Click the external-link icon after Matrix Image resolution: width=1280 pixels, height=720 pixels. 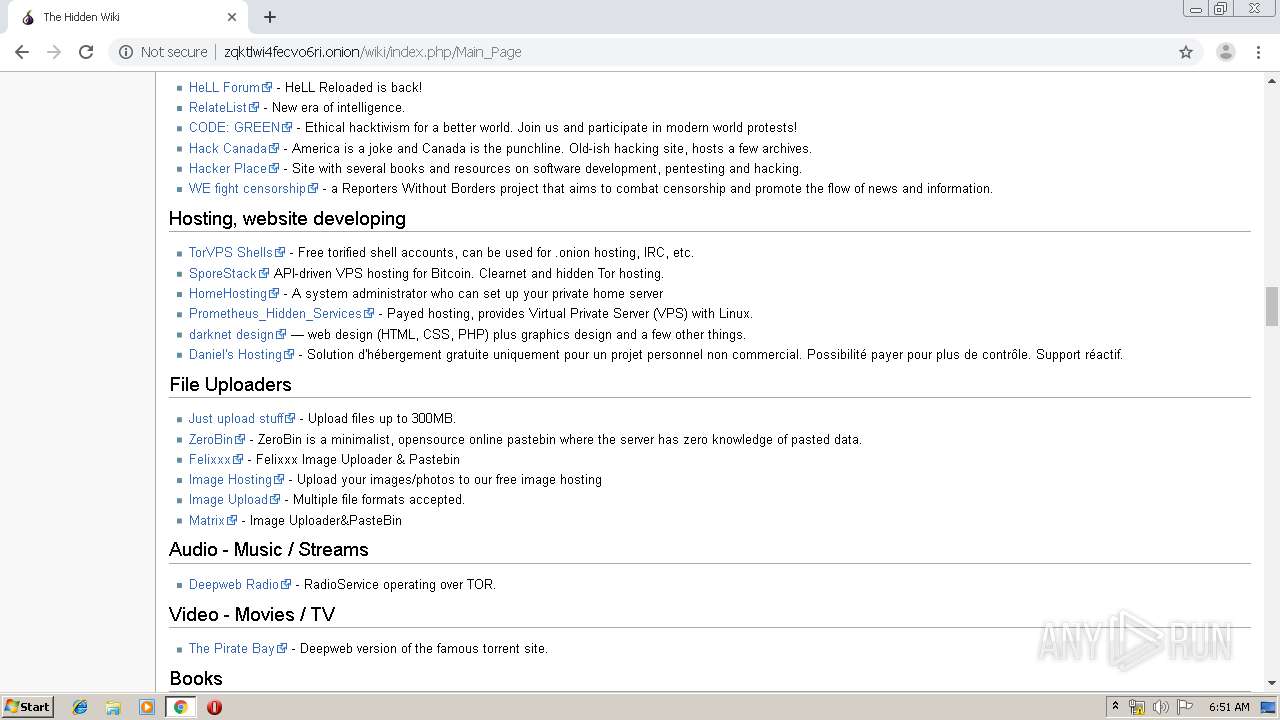point(232,520)
